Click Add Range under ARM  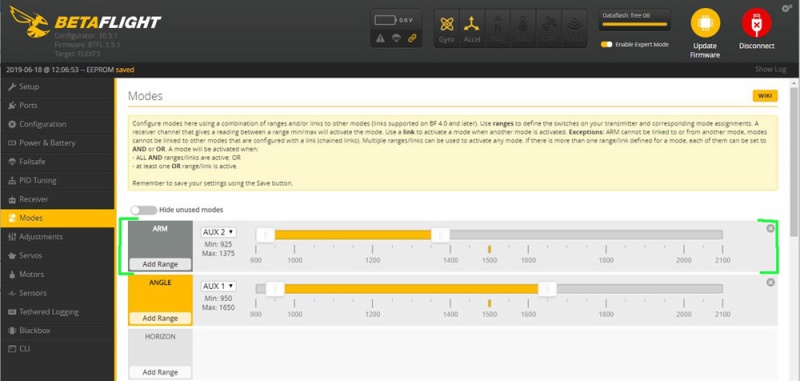click(160, 264)
